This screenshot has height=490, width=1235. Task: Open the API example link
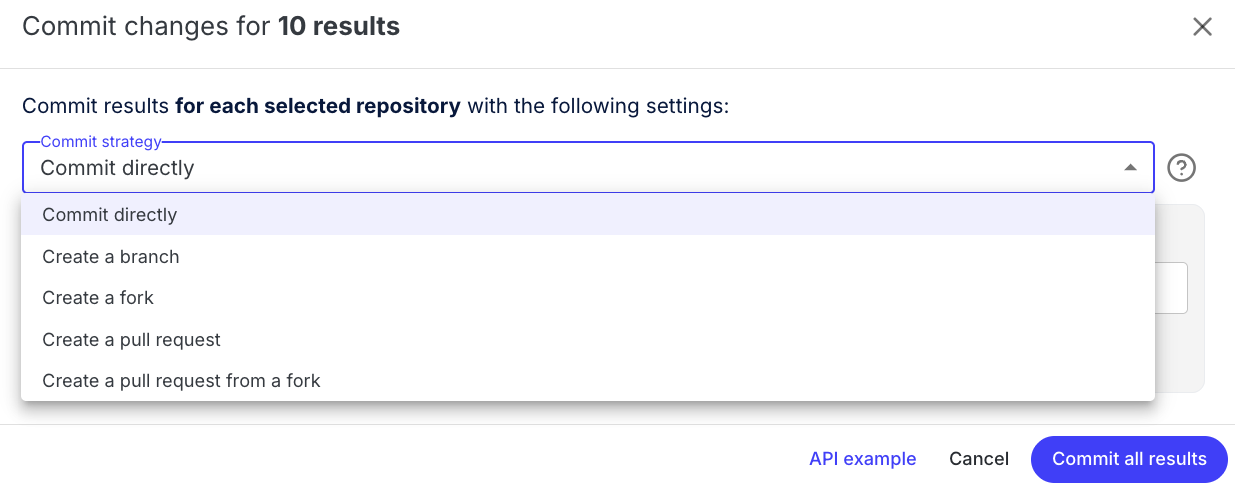click(862, 459)
